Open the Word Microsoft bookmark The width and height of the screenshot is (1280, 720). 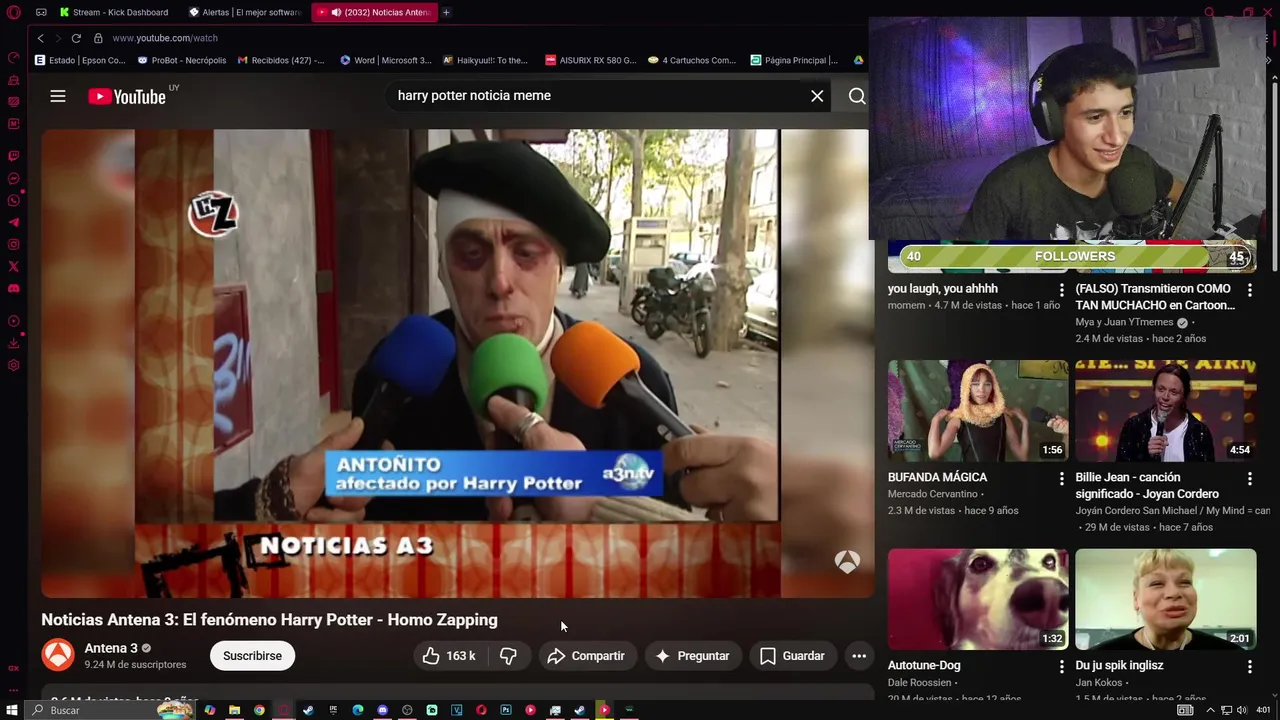386,60
